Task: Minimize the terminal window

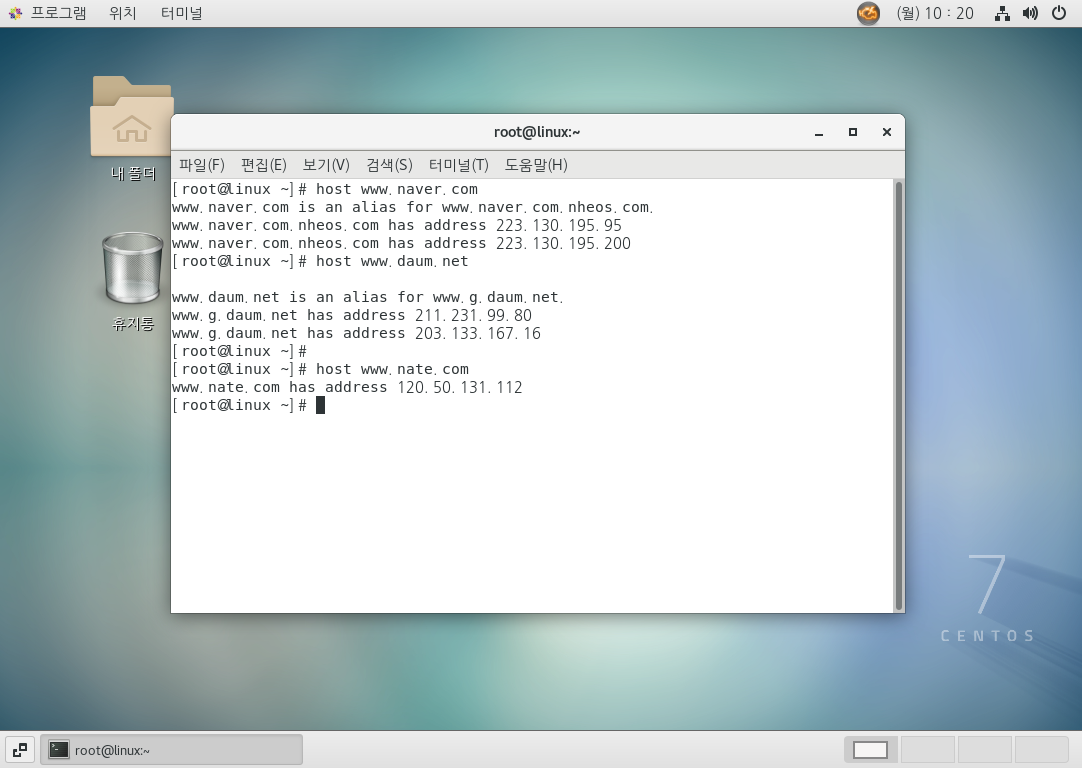Action: 818,132
